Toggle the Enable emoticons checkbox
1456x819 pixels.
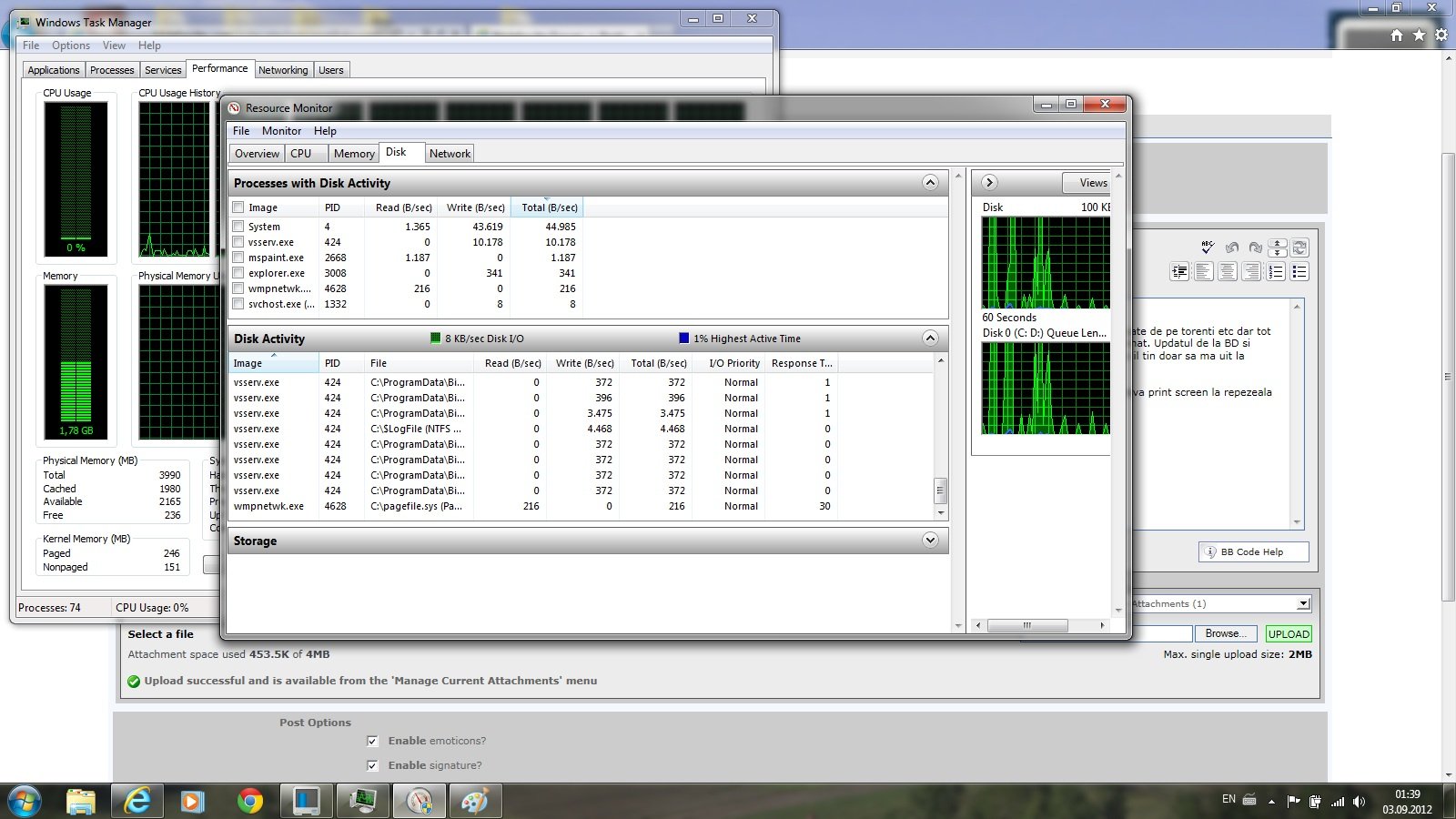(372, 741)
